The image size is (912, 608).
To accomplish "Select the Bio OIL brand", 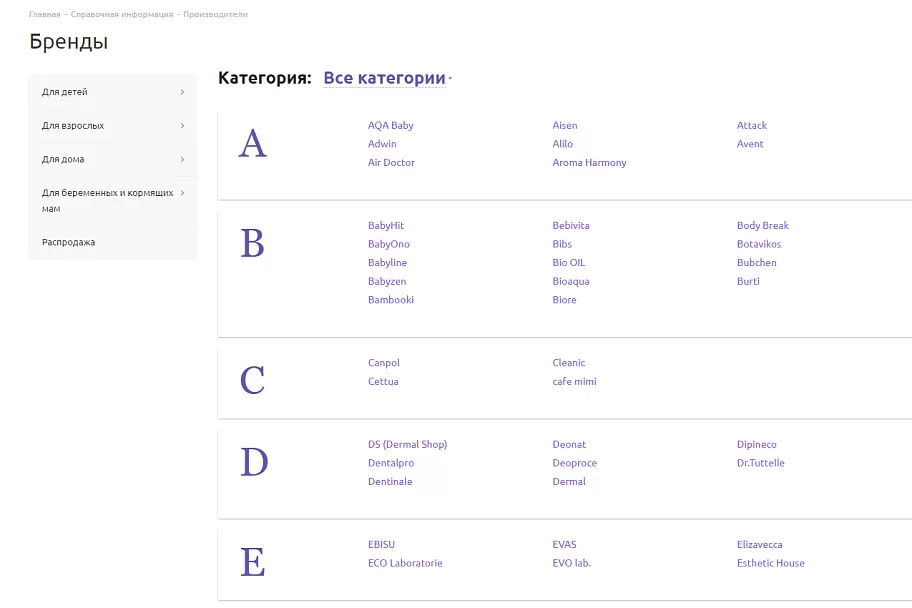I will [568, 262].
